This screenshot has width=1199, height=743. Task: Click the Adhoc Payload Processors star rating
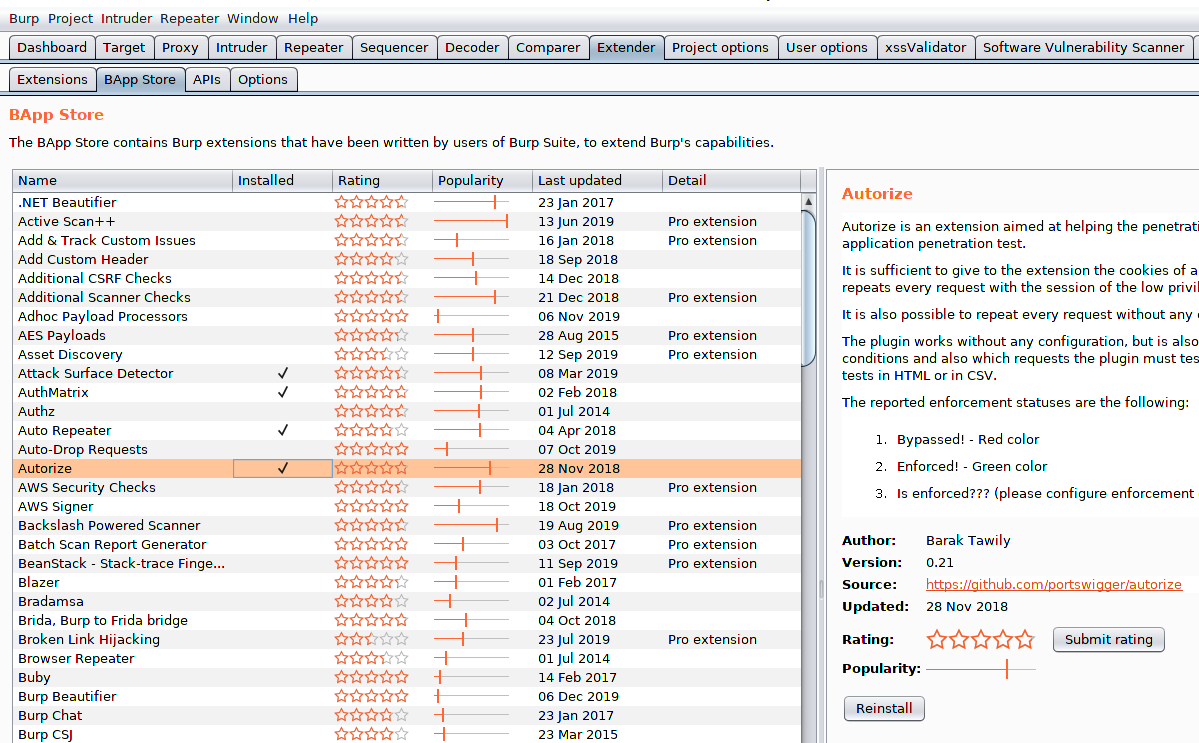point(372,316)
